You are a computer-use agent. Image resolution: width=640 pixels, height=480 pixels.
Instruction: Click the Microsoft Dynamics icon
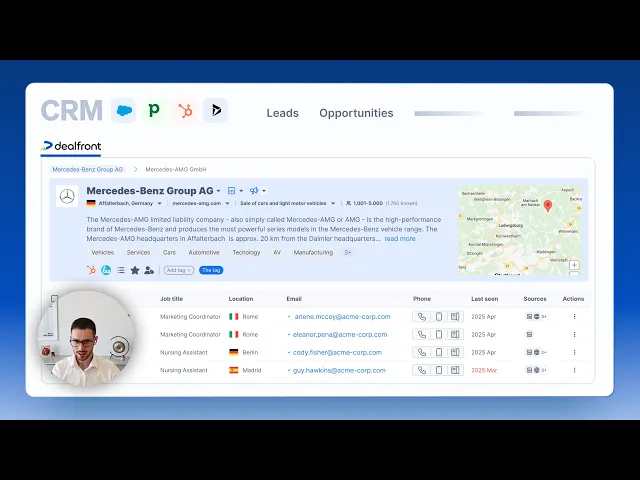pyautogui.click(x=216, y=110)
